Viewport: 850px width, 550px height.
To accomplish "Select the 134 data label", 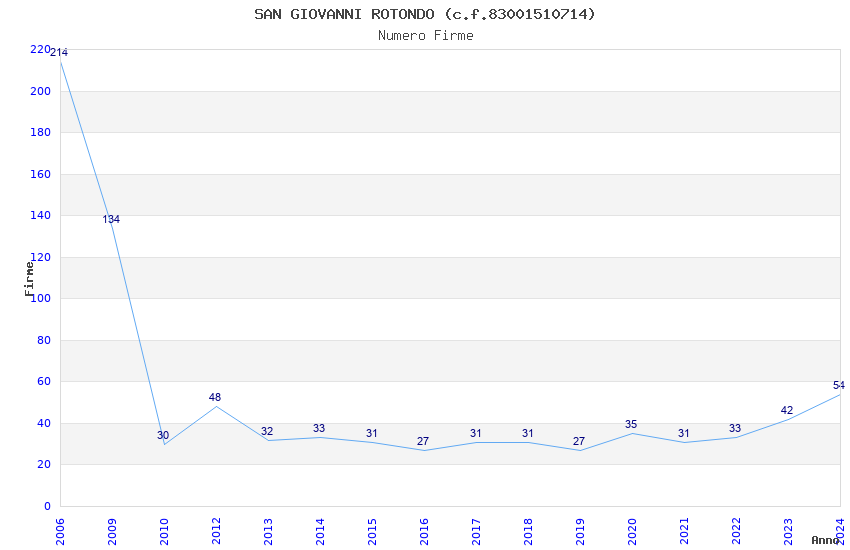I will tap(111, 219).
